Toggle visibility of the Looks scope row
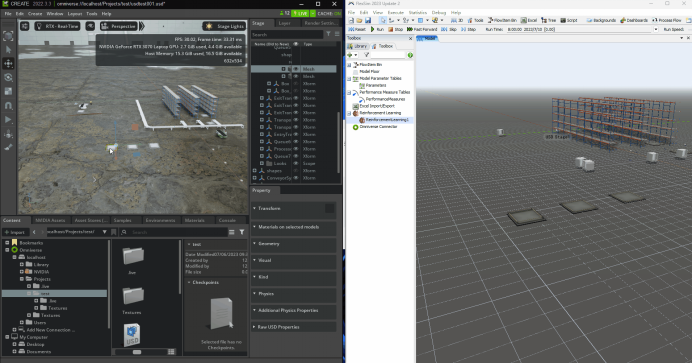Image resolution: width=693 pixels, height=363 pixels. (296, 163)
